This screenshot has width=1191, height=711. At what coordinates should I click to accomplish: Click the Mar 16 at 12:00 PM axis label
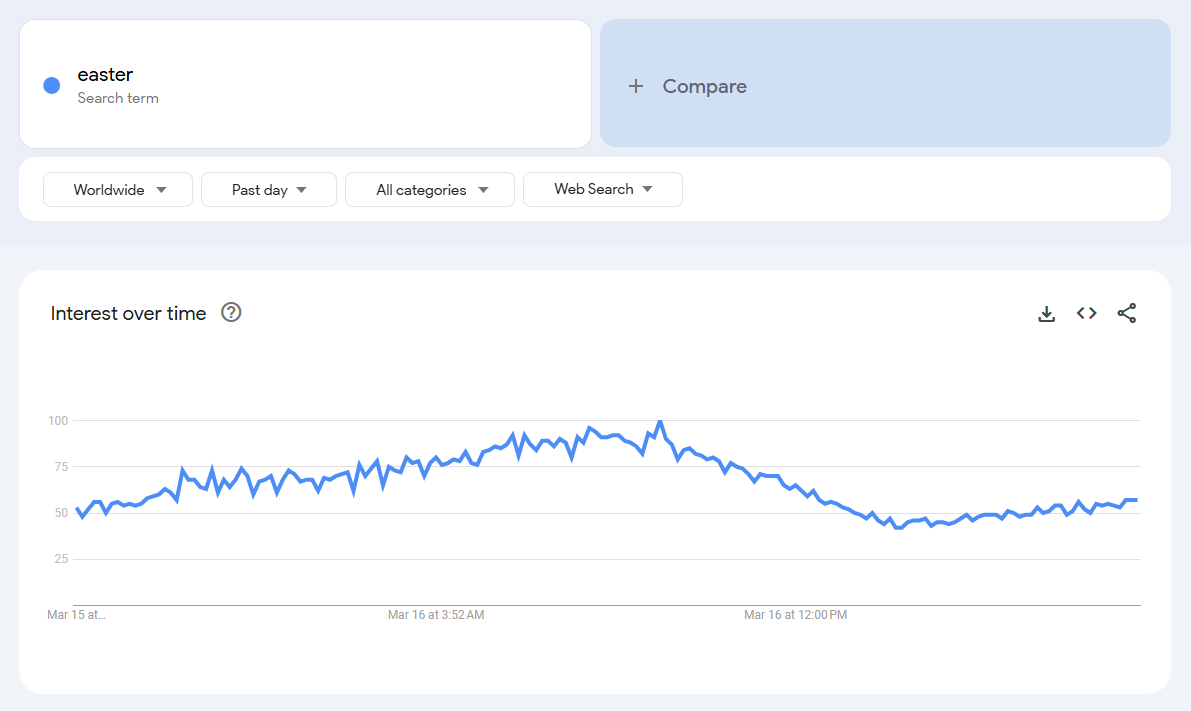[795, 615]
